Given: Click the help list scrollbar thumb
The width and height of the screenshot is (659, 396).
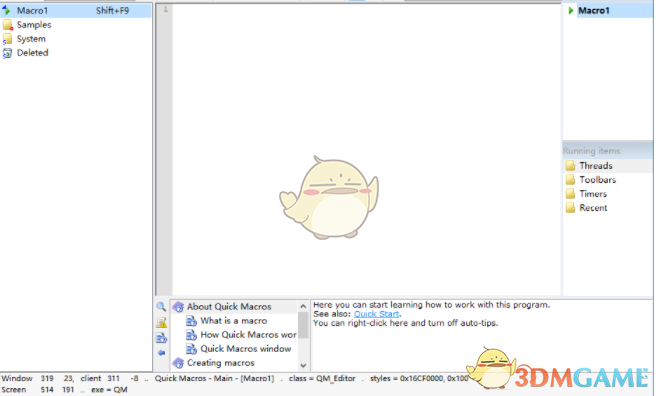Looking at the screenshot, I should point(303,325).
